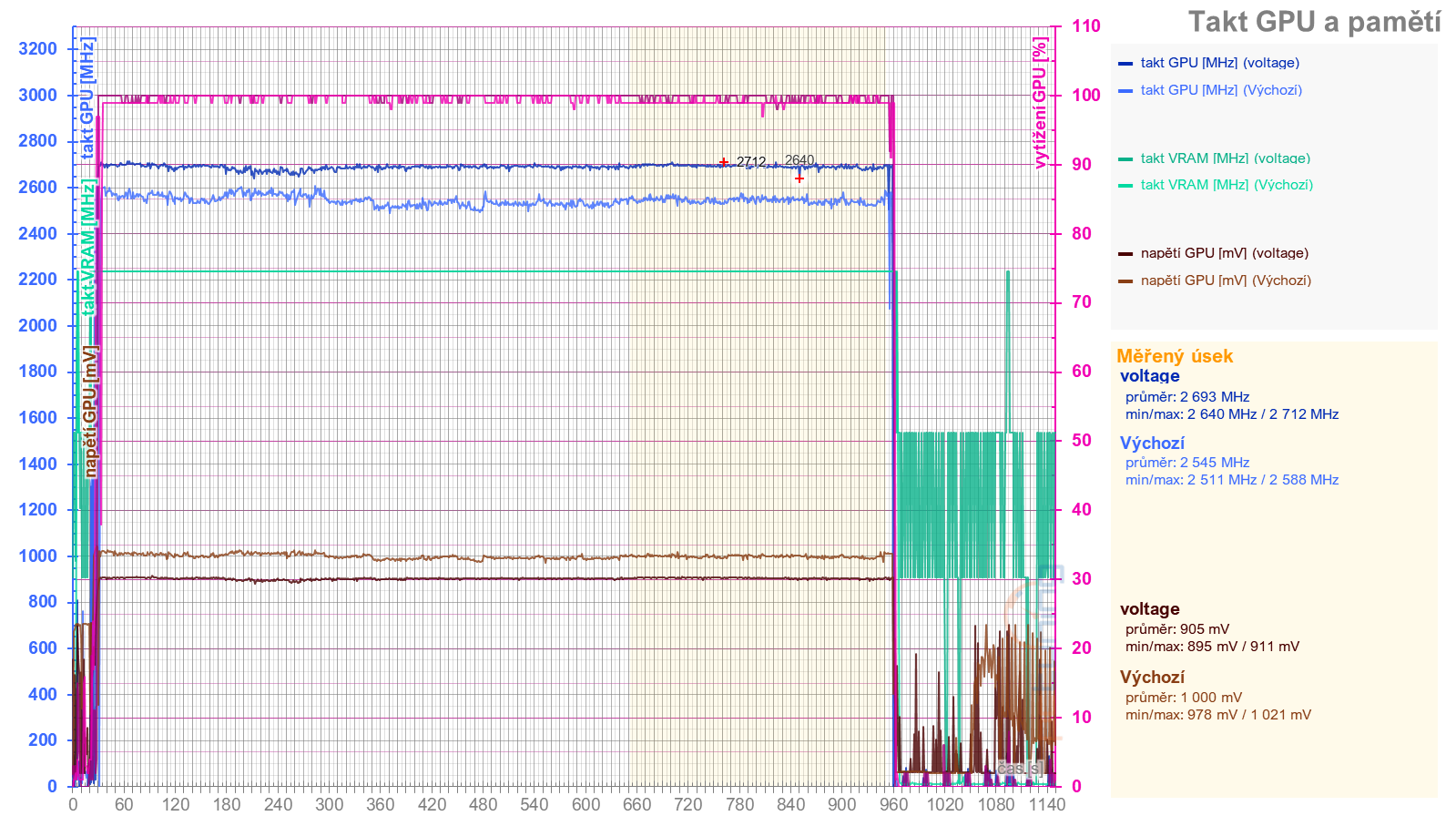Viewport: 1456px width, 816px height.
Task: Click 'min/max: 978 mV / 1 021 mV'
Action: (1218, 715)
